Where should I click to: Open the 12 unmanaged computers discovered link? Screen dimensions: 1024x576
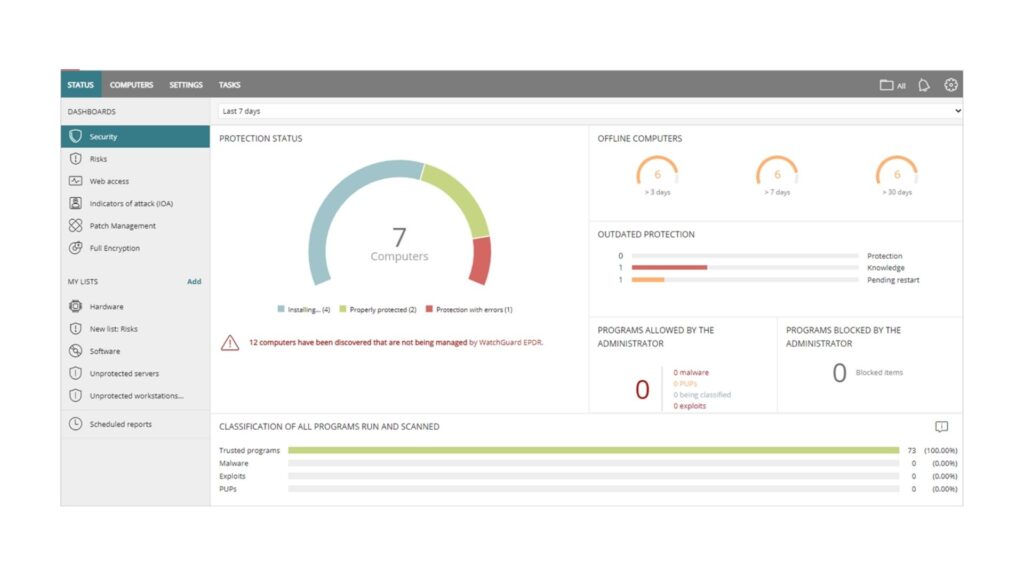click(x=357, y=342)
